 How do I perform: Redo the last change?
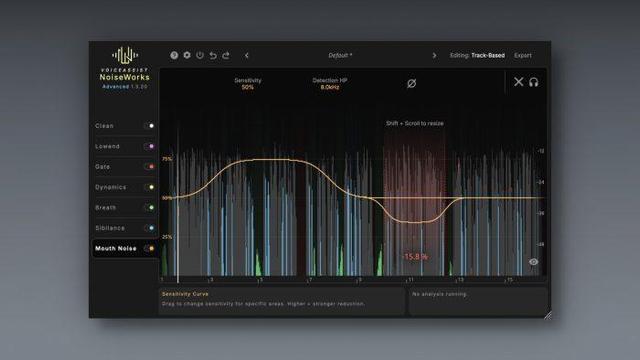[226, 55]
